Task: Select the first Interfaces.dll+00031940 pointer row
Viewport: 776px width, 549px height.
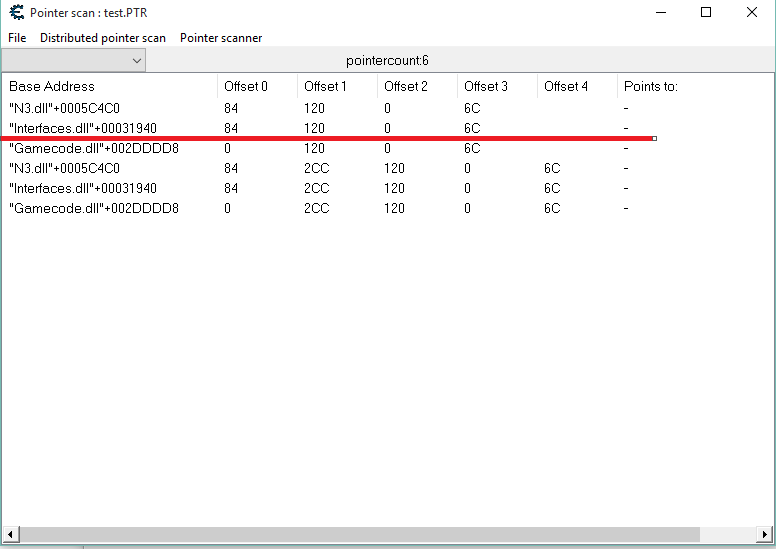Action: point(82,128)
